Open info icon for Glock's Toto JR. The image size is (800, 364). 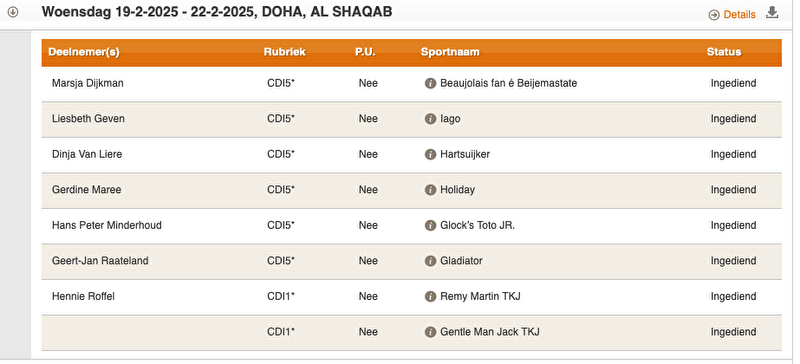pyautogui.click(x=431, y=225)
